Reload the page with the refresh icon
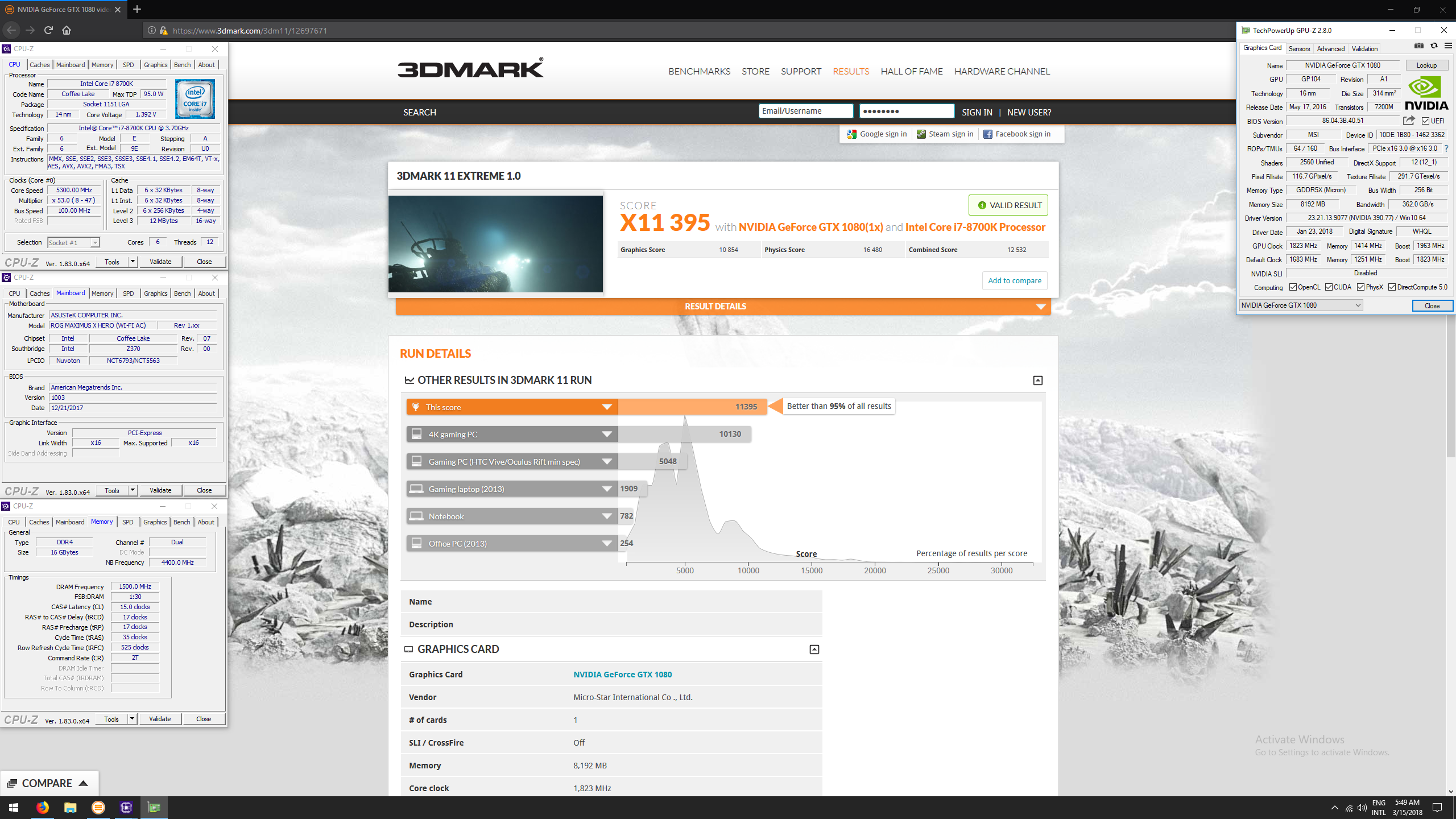 pos(48,30)
